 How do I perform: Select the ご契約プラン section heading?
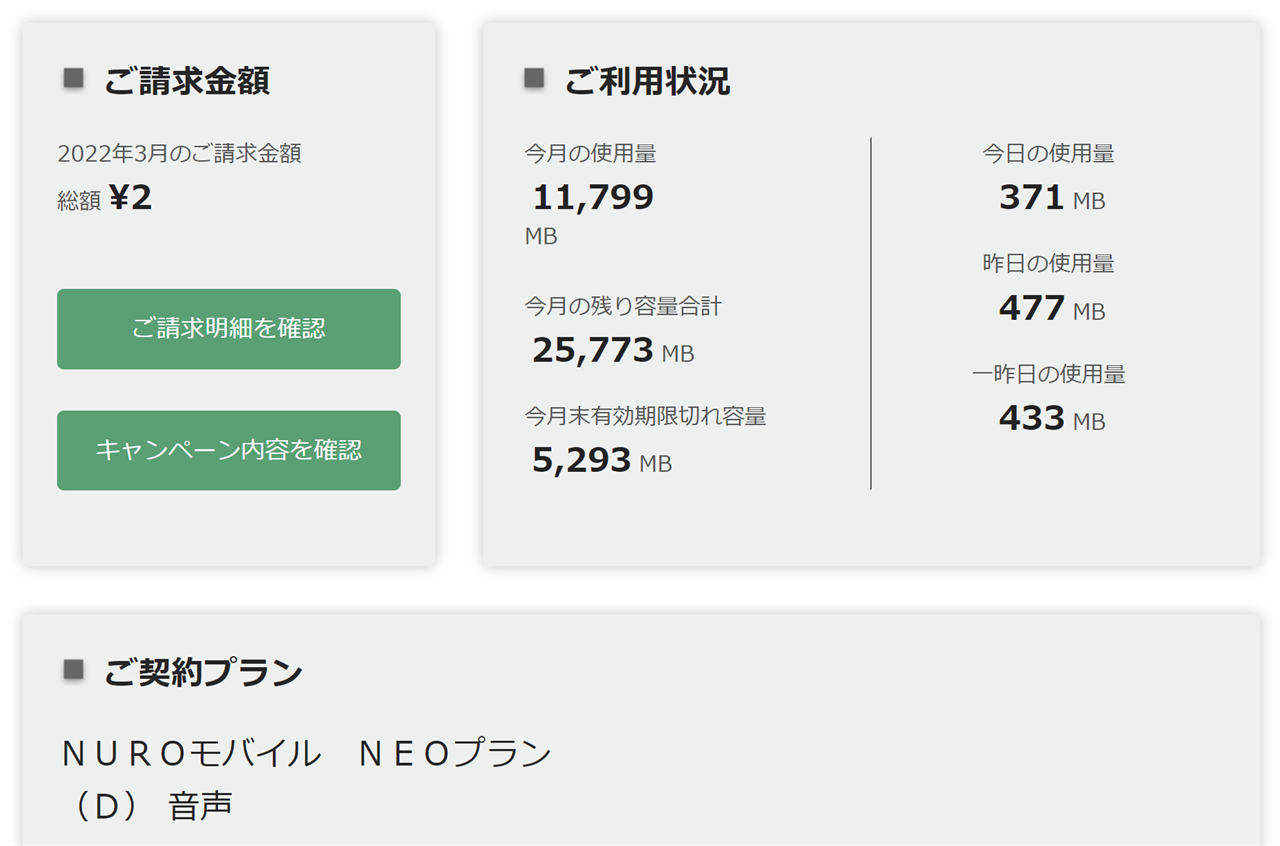203,673
